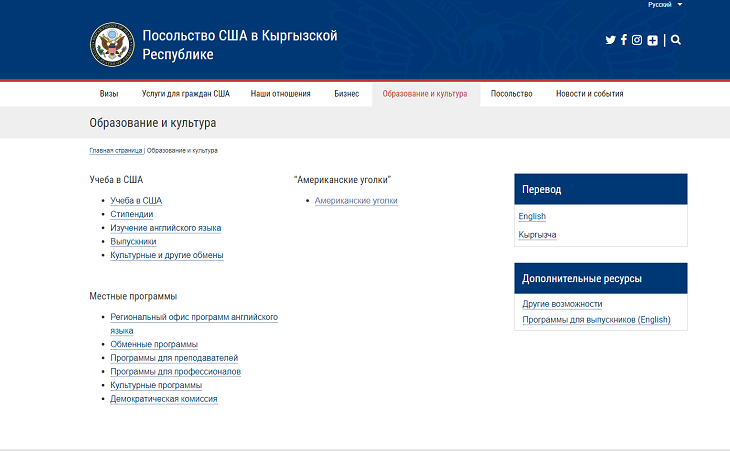Screen dimensions: 730x451
Task: Go to the Бизнес menu item
Action: pyautogui.click(x=346, y=94)
